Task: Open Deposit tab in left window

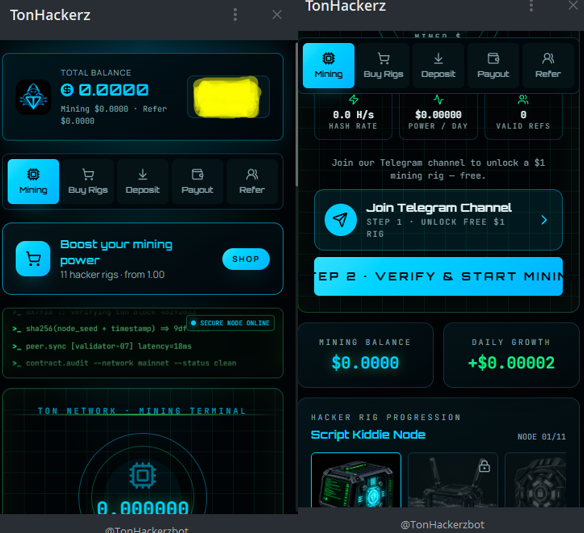Action: (x=143, y=181)
